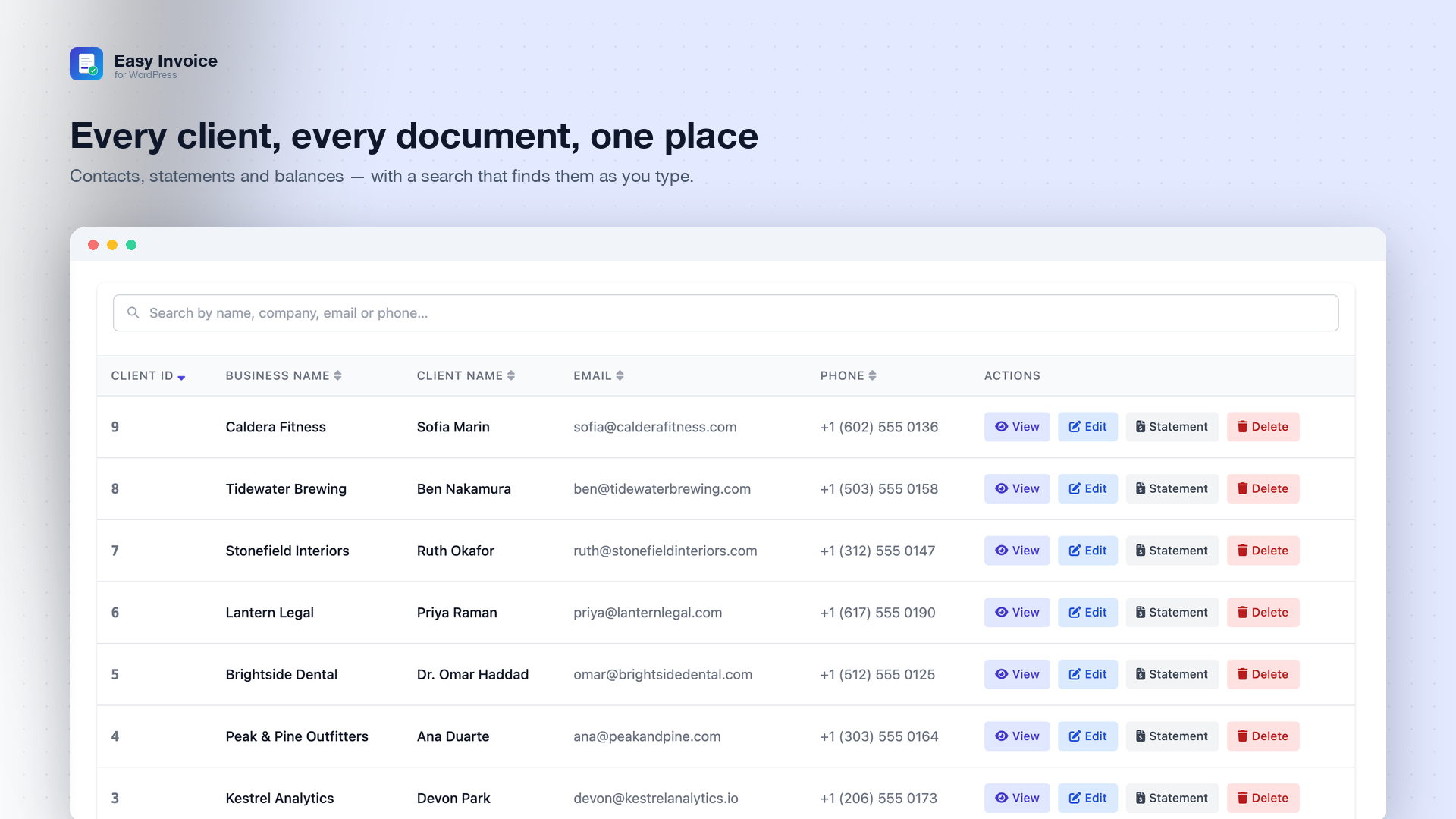Open statement for Tidewater Brewing

tap(1172, 489)
